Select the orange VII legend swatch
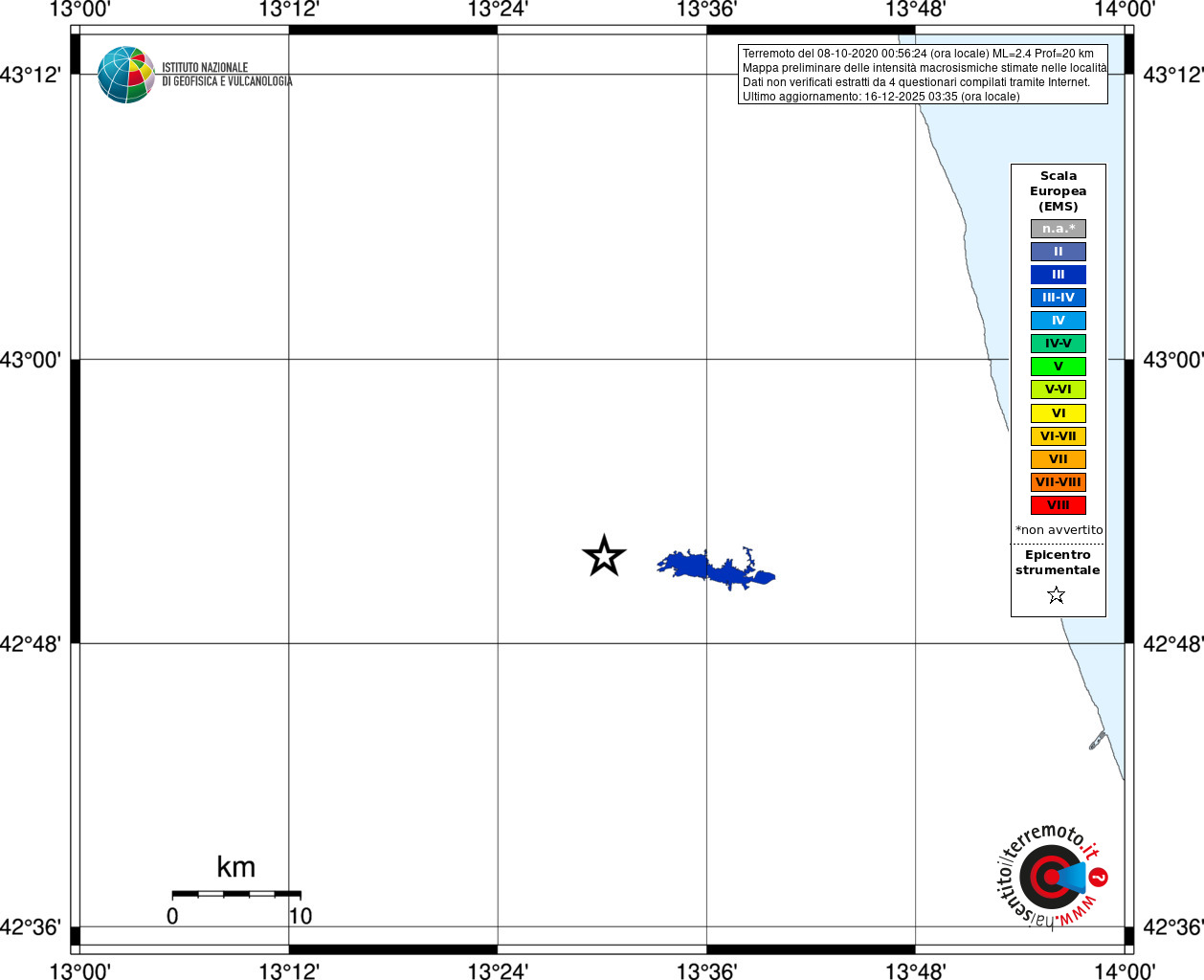This screenshot has width=1204, height=980. tap(1059, 459)
